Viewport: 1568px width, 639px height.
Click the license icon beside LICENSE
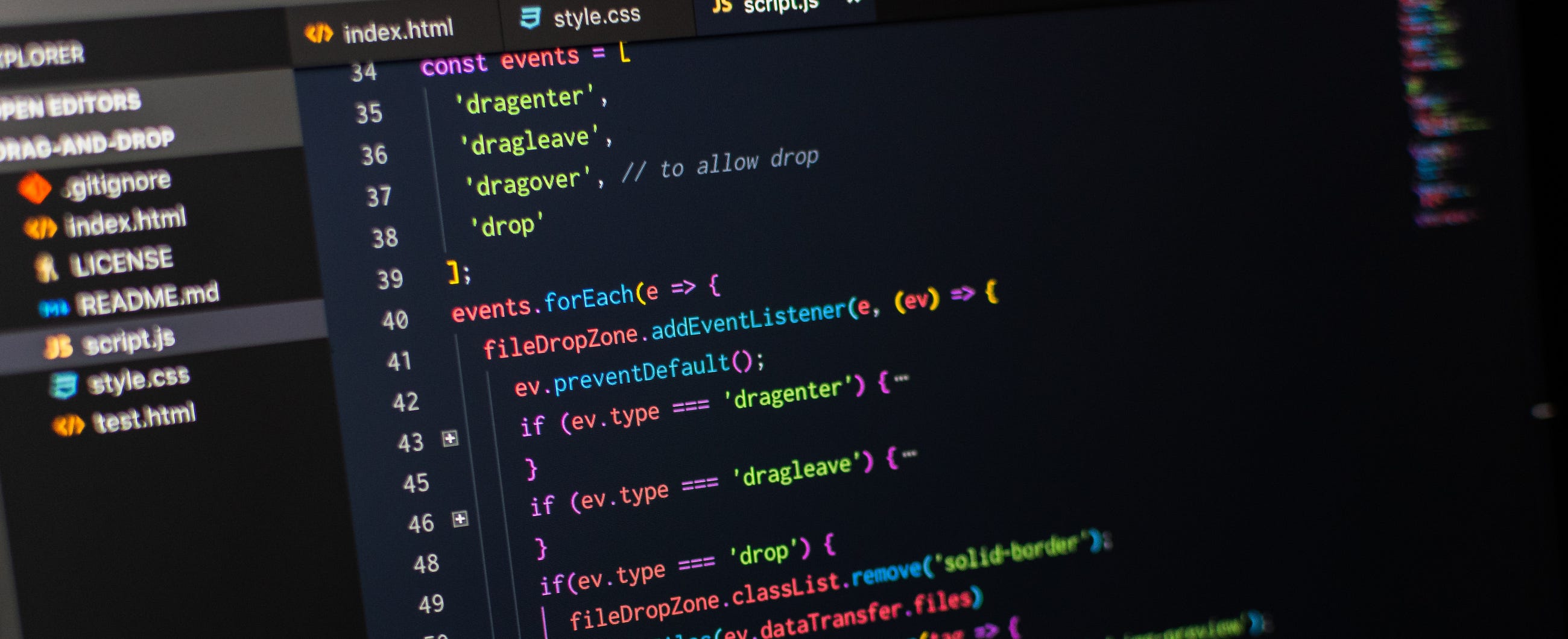point(46,268)
